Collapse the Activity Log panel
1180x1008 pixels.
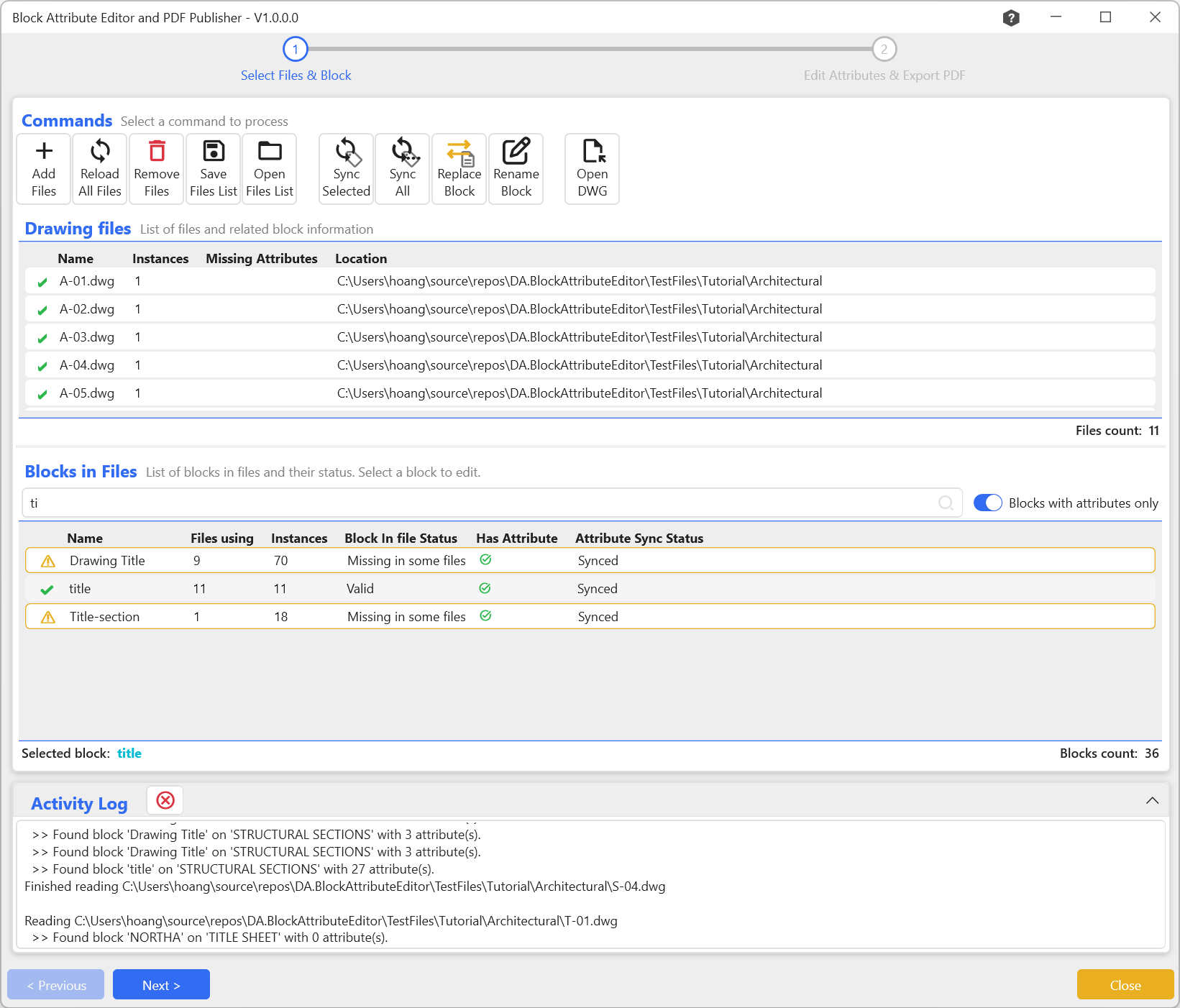point(1152,800)
